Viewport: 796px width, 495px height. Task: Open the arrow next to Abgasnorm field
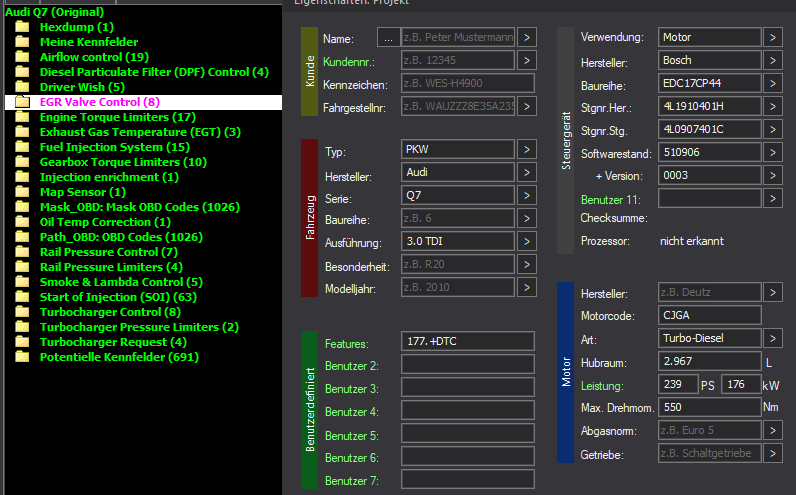pos(773,431)
